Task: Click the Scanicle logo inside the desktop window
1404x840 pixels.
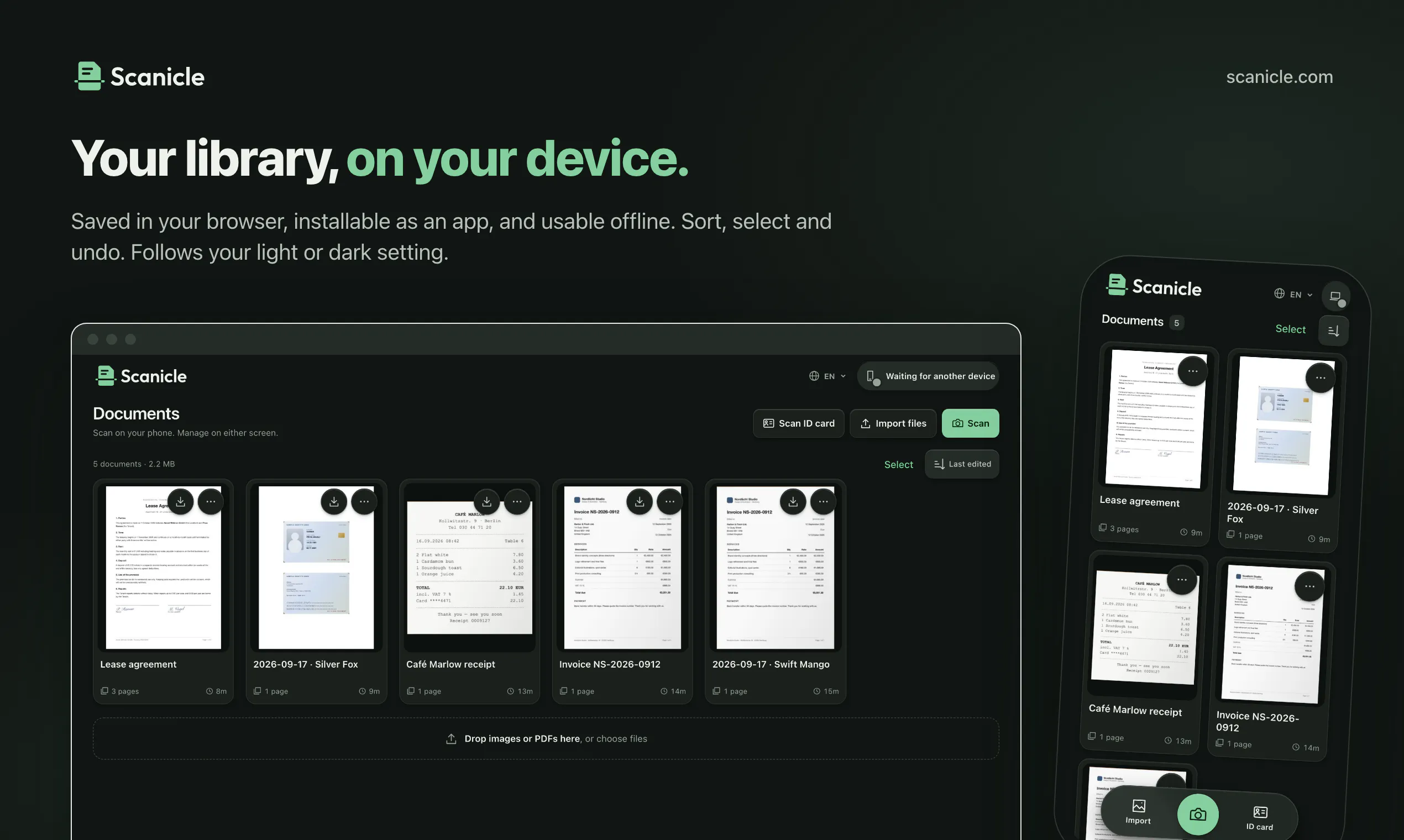Action: coord(141,376)
